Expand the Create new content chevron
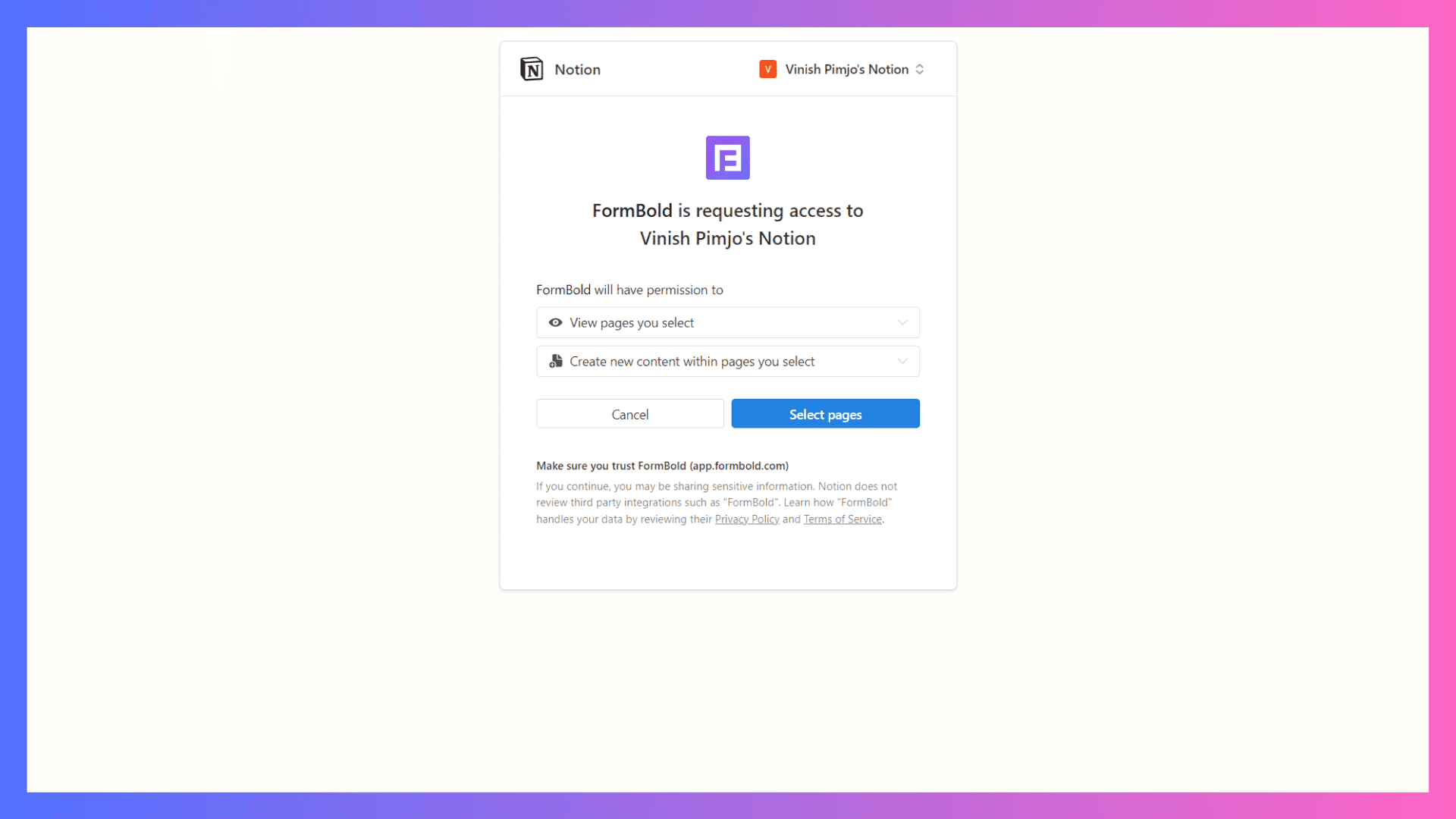 coord(902,361)
